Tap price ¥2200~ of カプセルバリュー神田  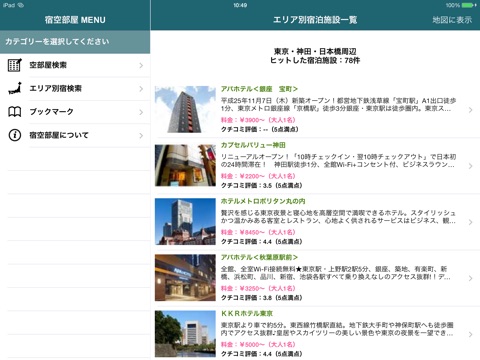point(258,176)
